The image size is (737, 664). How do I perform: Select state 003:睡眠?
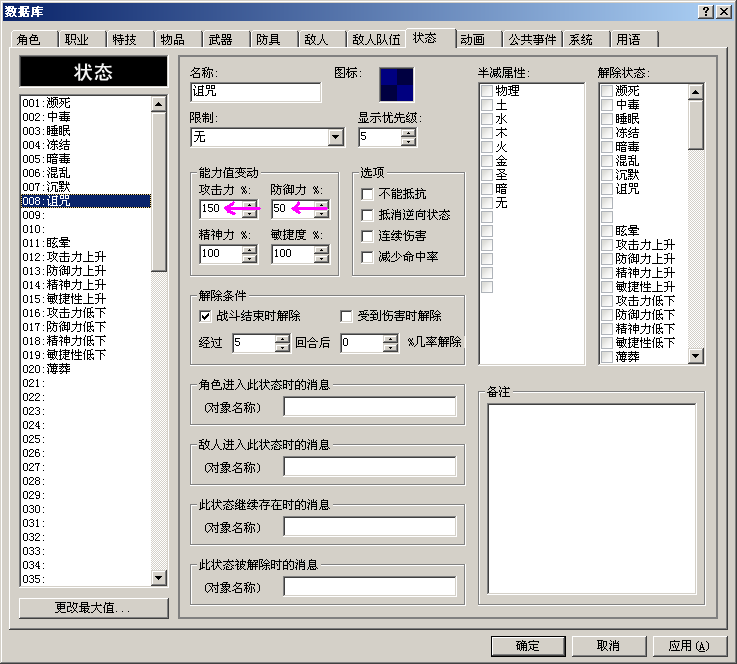(86, 131)
